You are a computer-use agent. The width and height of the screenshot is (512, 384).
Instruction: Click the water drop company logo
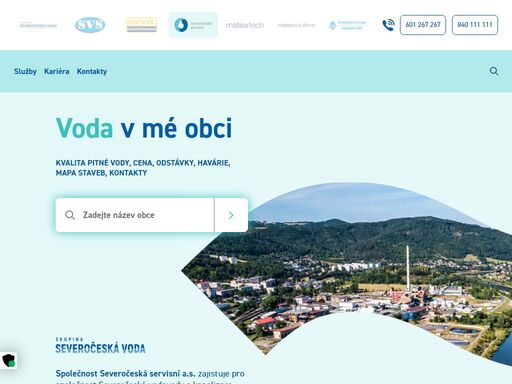pyautogui.click(x=347, y=25)
